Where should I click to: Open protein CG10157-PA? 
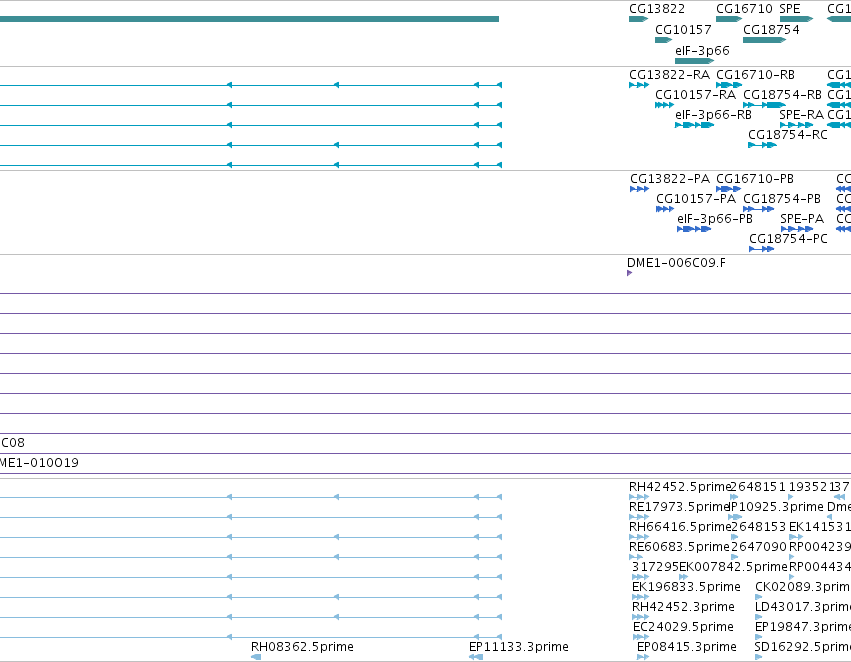click(696, 199)
